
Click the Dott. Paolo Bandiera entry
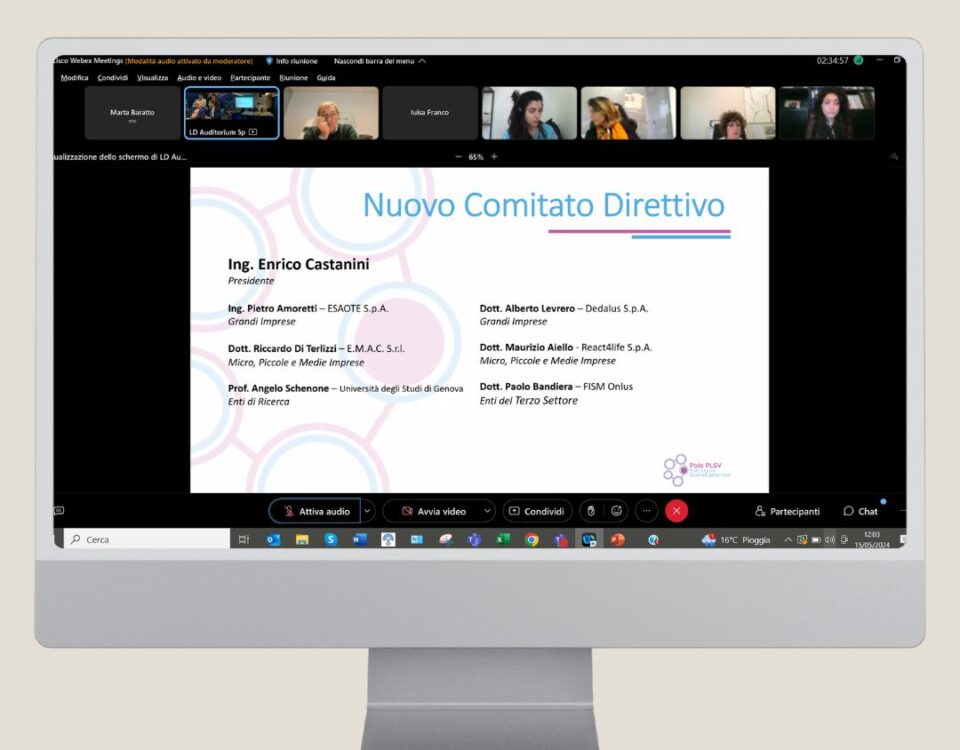coord(556,393)
